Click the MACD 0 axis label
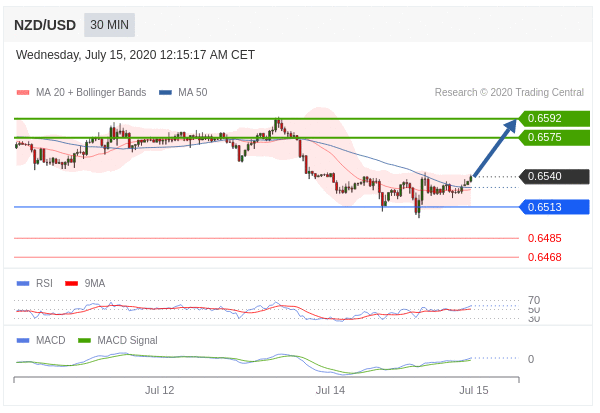 pyautogui.click(x=531, y=359)
